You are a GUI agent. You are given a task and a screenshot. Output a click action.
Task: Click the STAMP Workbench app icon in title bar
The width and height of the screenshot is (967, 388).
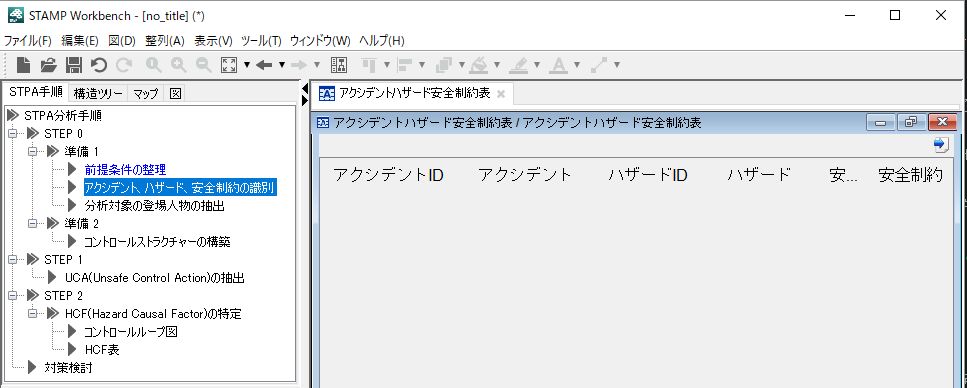tap(15, 15)
